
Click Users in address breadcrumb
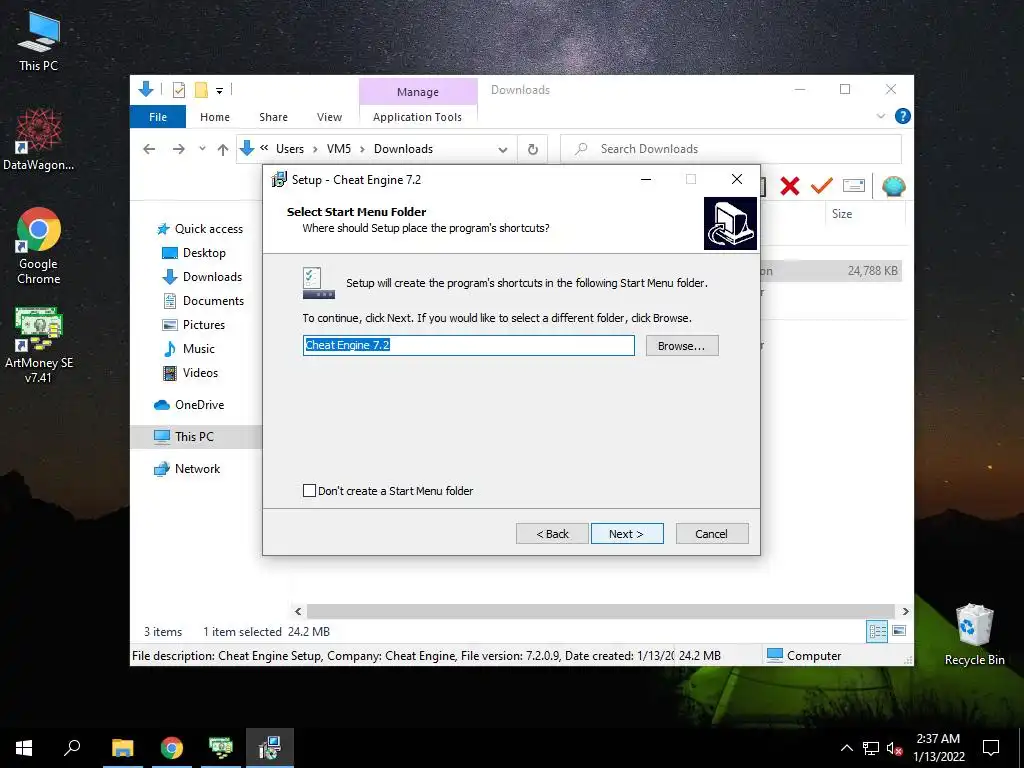tap(290, 149)
